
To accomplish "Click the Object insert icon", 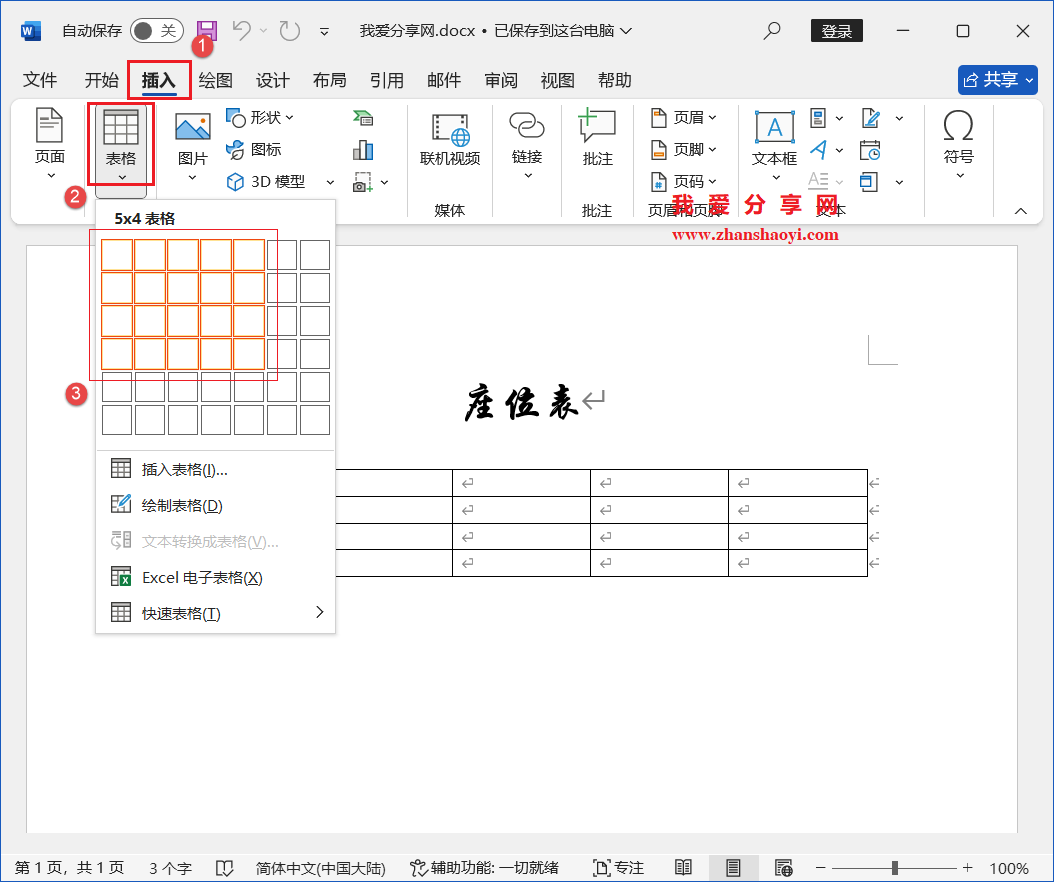I will coord(869,182).
